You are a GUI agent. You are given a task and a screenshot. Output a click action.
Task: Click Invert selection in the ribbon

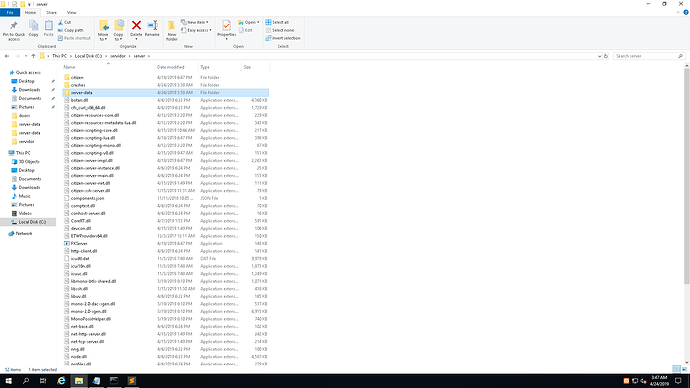[283, 38]
